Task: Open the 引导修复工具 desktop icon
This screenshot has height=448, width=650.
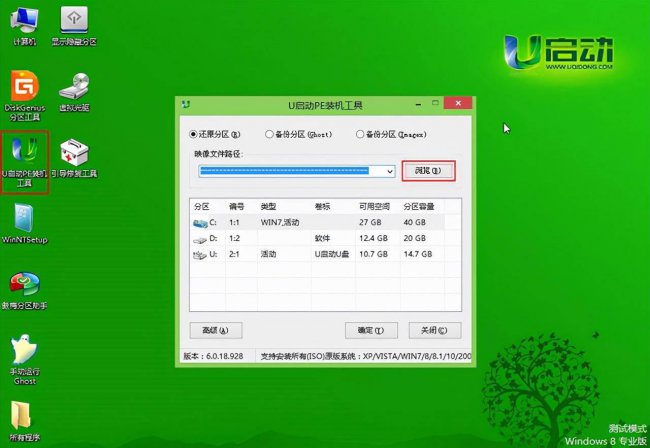Action: pos(74,158)
